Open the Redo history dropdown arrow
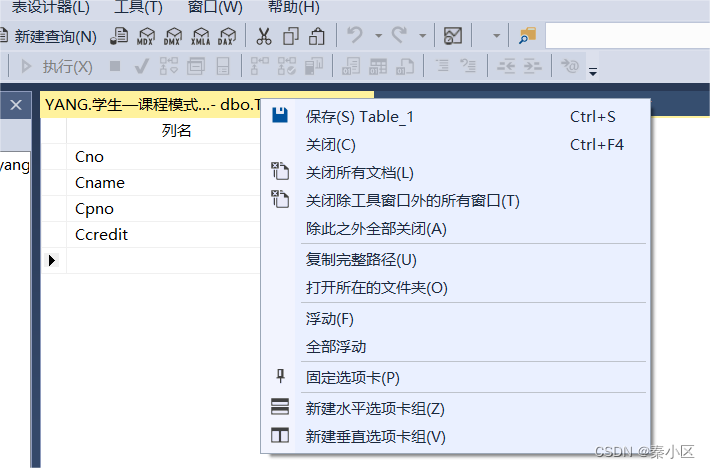This screenshot has width=710, height=468. coord(422,35)
